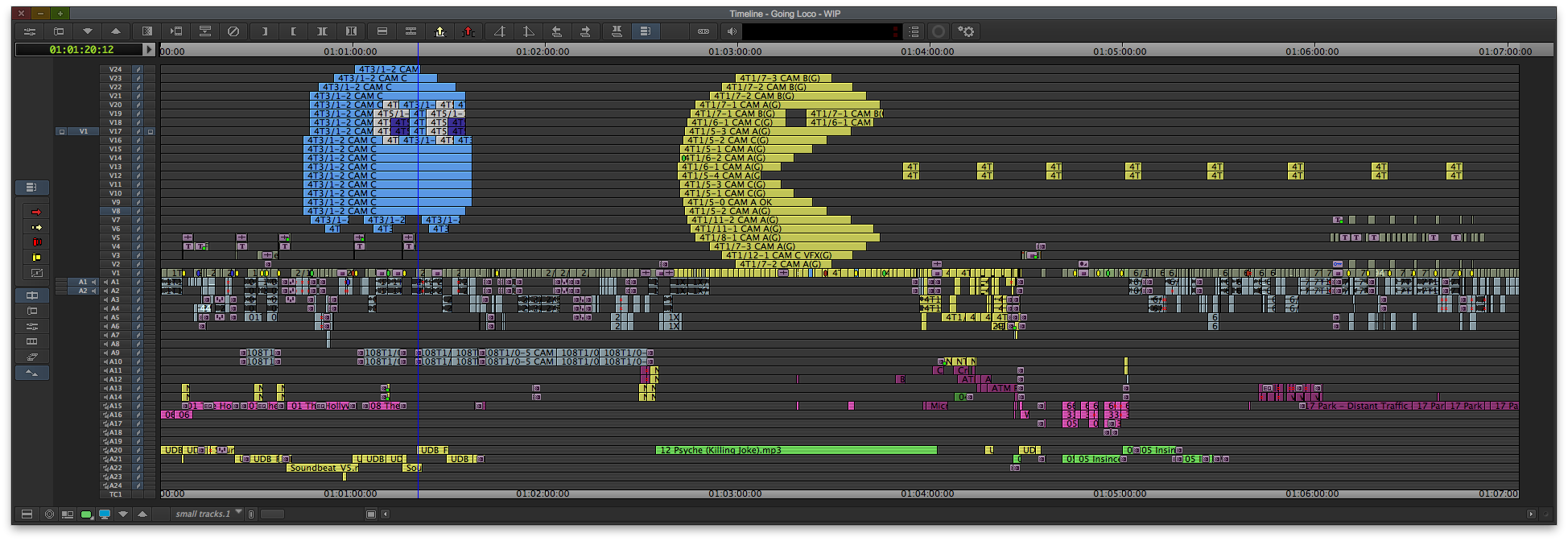Image resolution: width=1568 pixels, height=541 pixels.
Task: Click the 01:01:20:12 timecode display
Action: tap(80, 49)
